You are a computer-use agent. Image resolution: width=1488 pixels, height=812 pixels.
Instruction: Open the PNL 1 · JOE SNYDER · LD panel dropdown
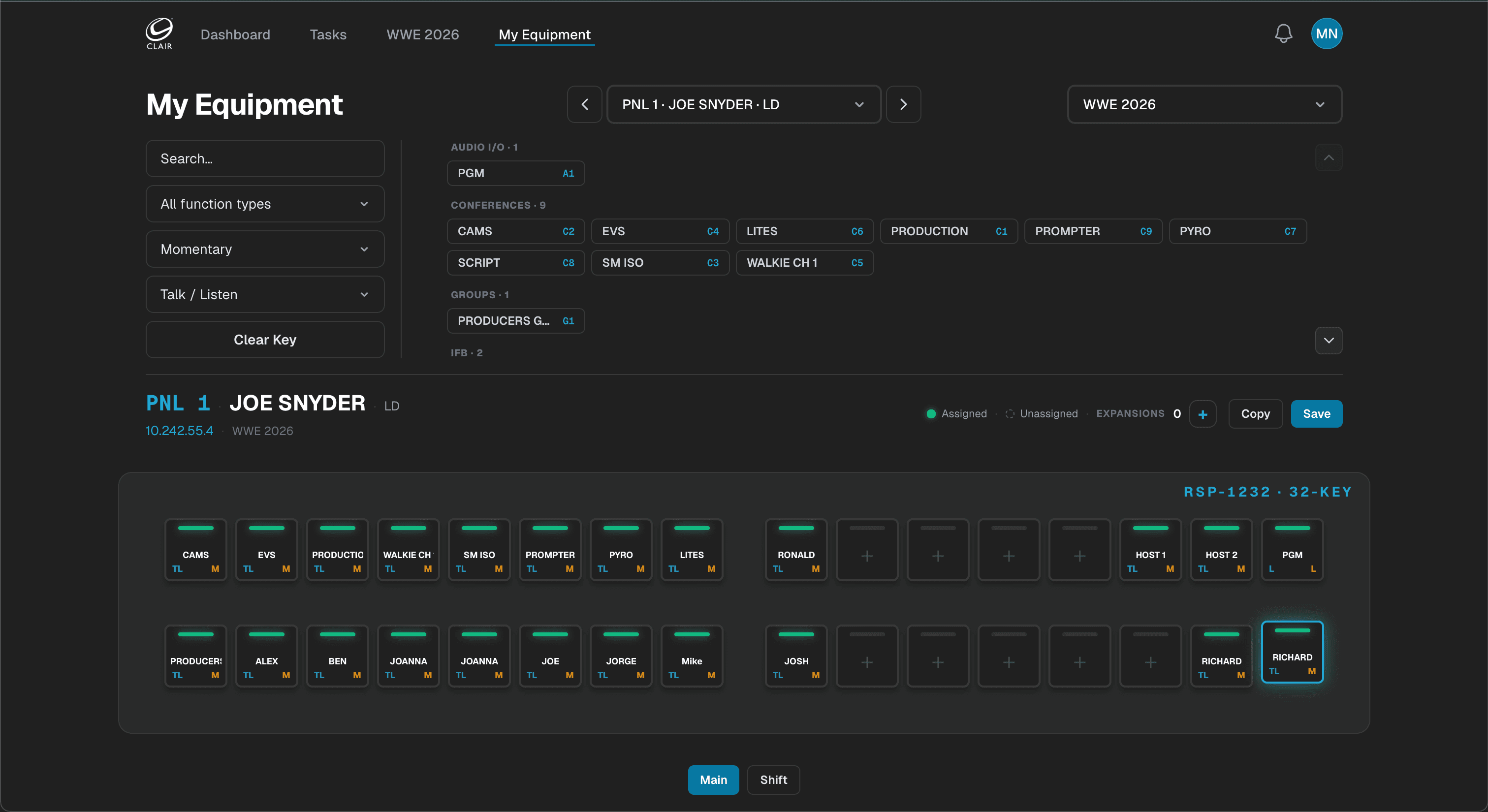tap(743, 104)
